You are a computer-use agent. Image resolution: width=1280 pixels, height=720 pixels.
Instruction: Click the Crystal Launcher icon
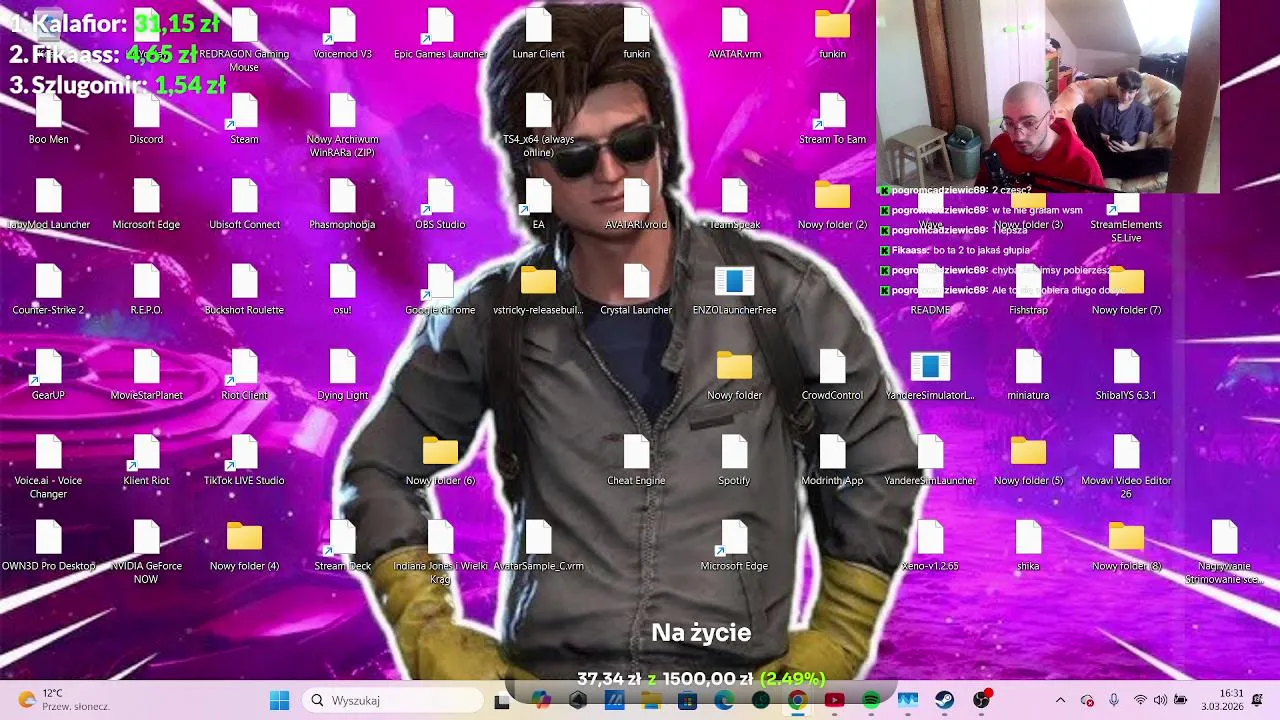pyautogui.click(x=636, y=289)
